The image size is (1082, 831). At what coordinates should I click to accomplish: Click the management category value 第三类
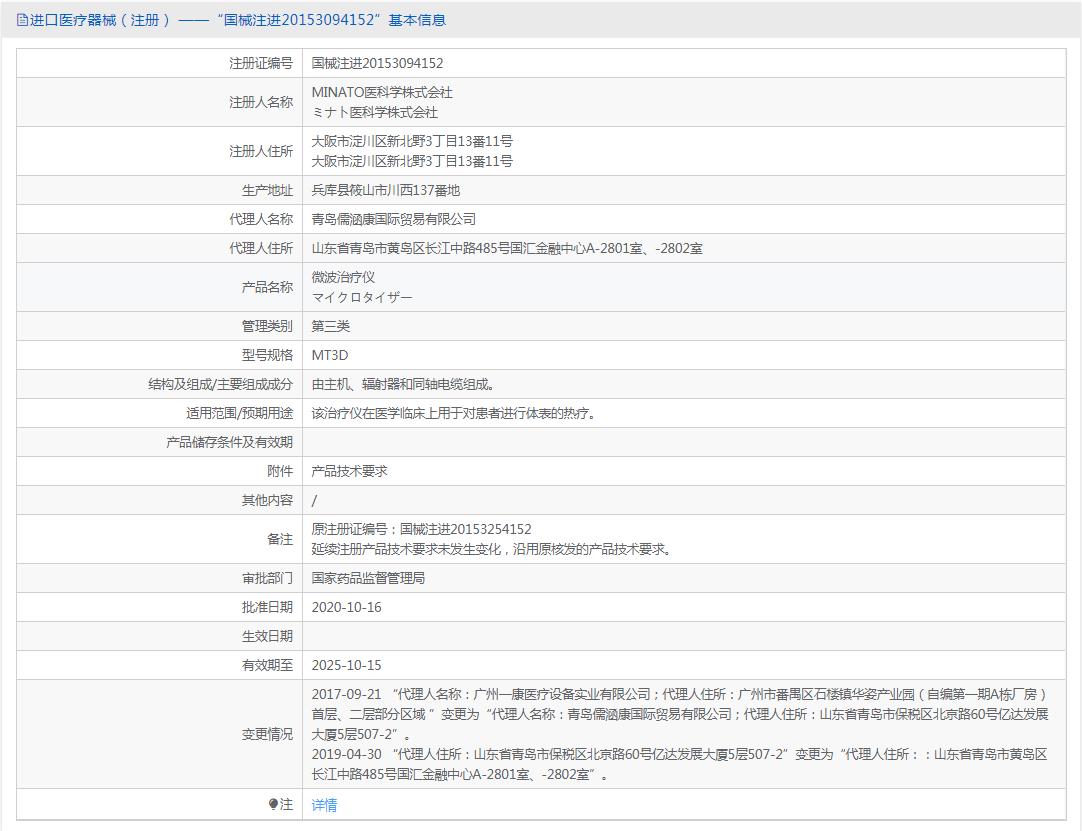click(x=330, y=326)
